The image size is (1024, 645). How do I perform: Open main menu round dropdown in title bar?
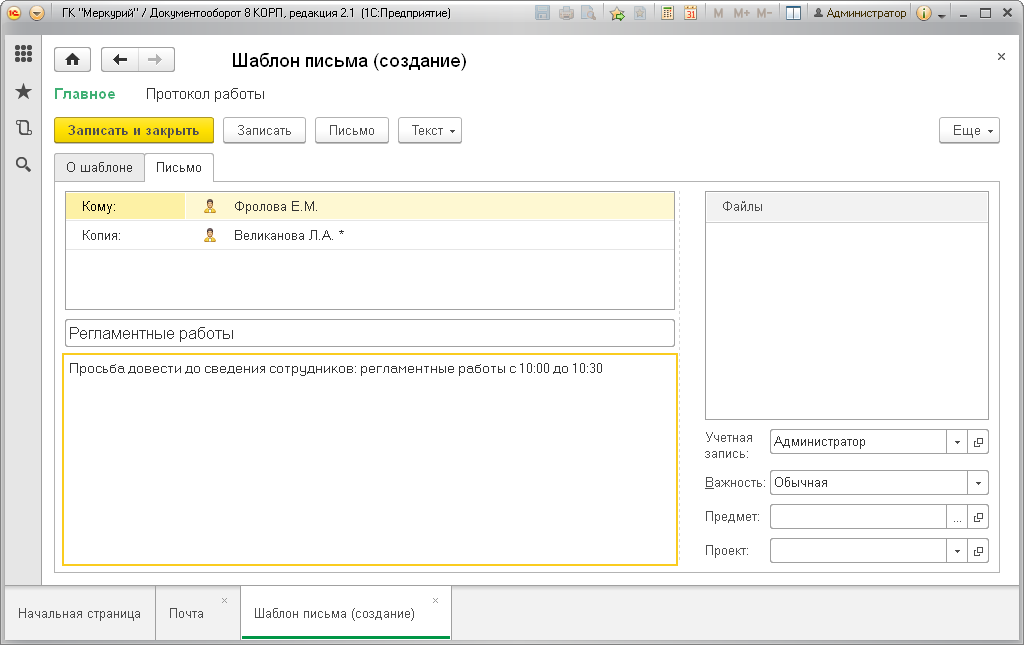point(37,13)
